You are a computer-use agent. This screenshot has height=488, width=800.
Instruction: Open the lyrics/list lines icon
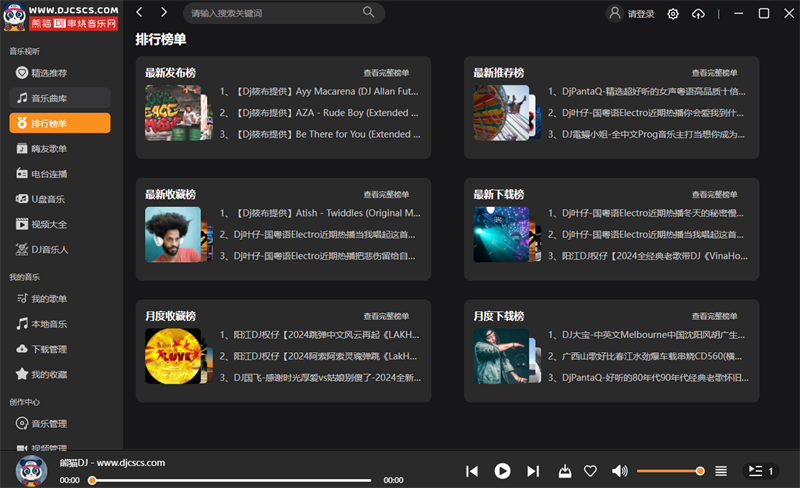tap(721, 471)
